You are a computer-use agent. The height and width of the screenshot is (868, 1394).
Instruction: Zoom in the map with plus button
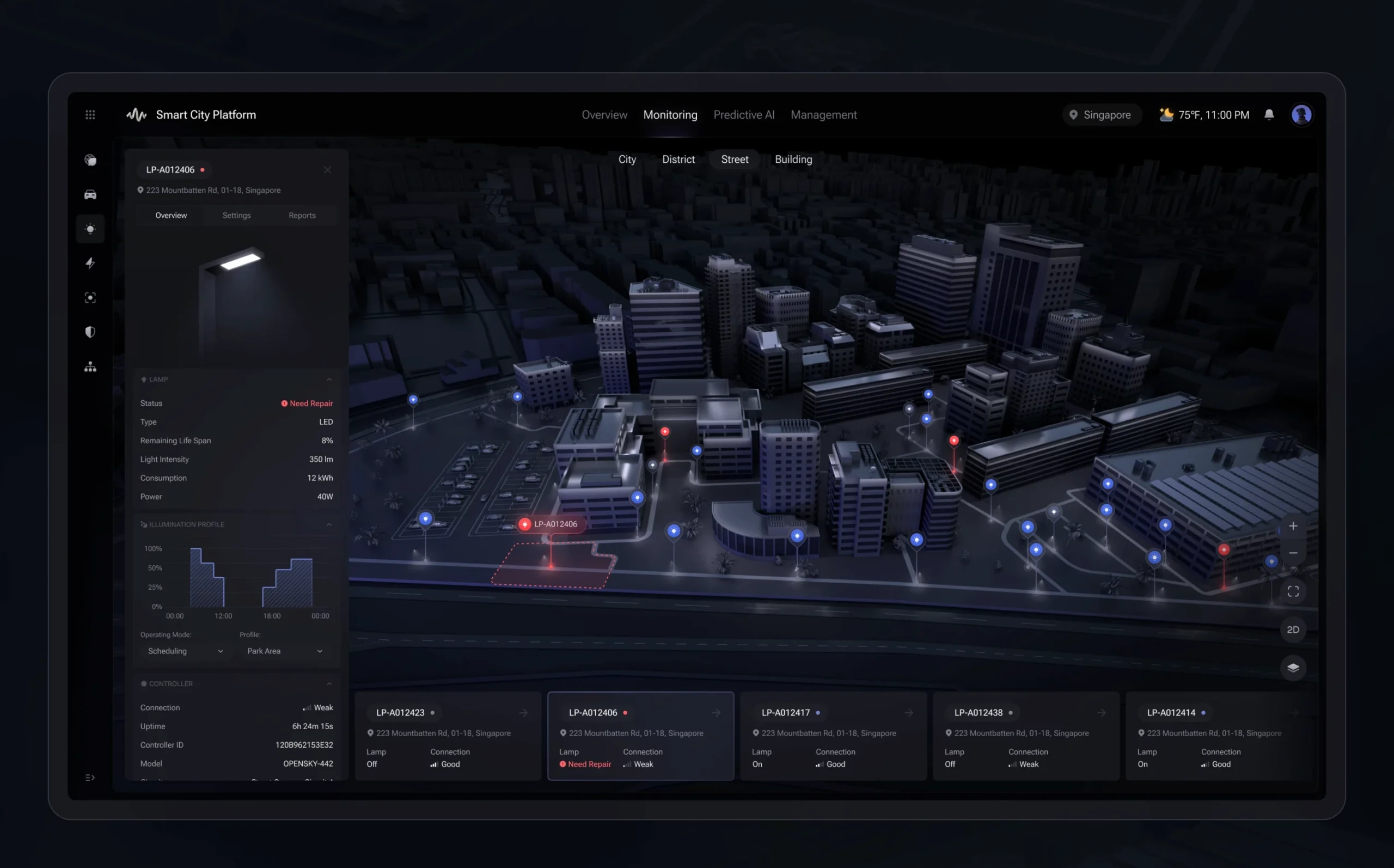tap(1292, 526)
